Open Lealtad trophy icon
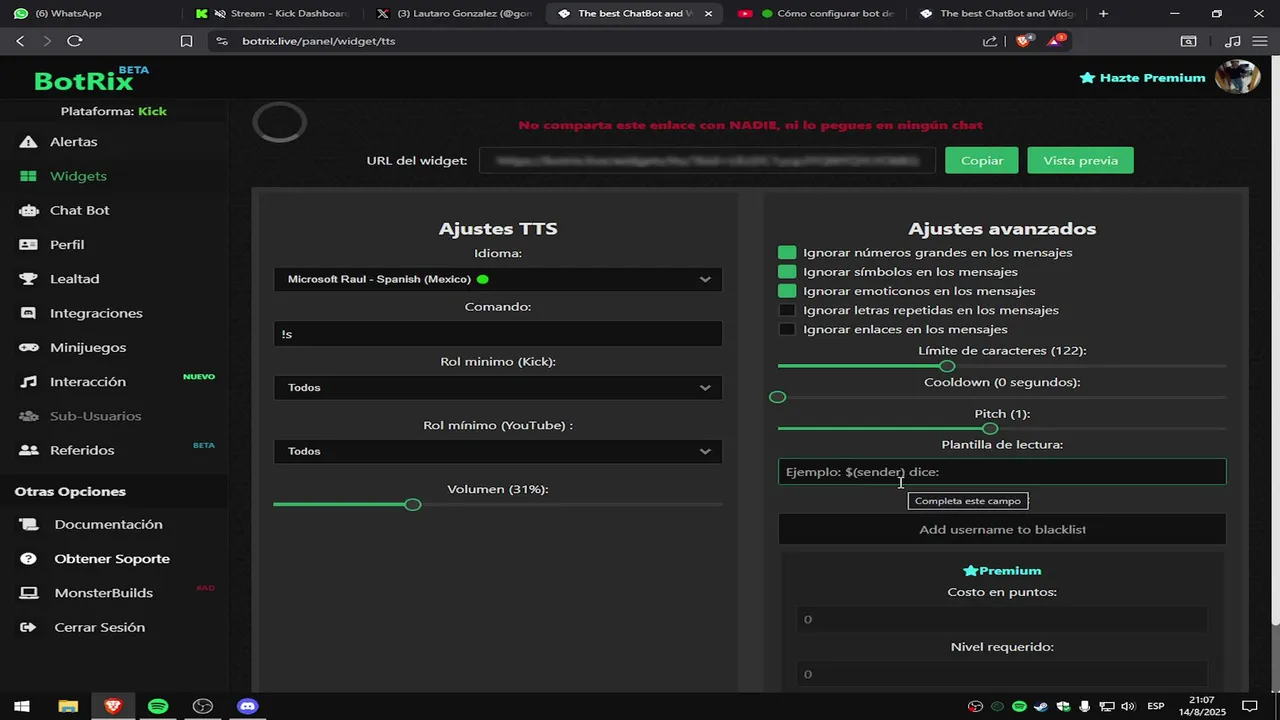The height and width of the screenshot is (720, 1280). click(x=29, y=279)
